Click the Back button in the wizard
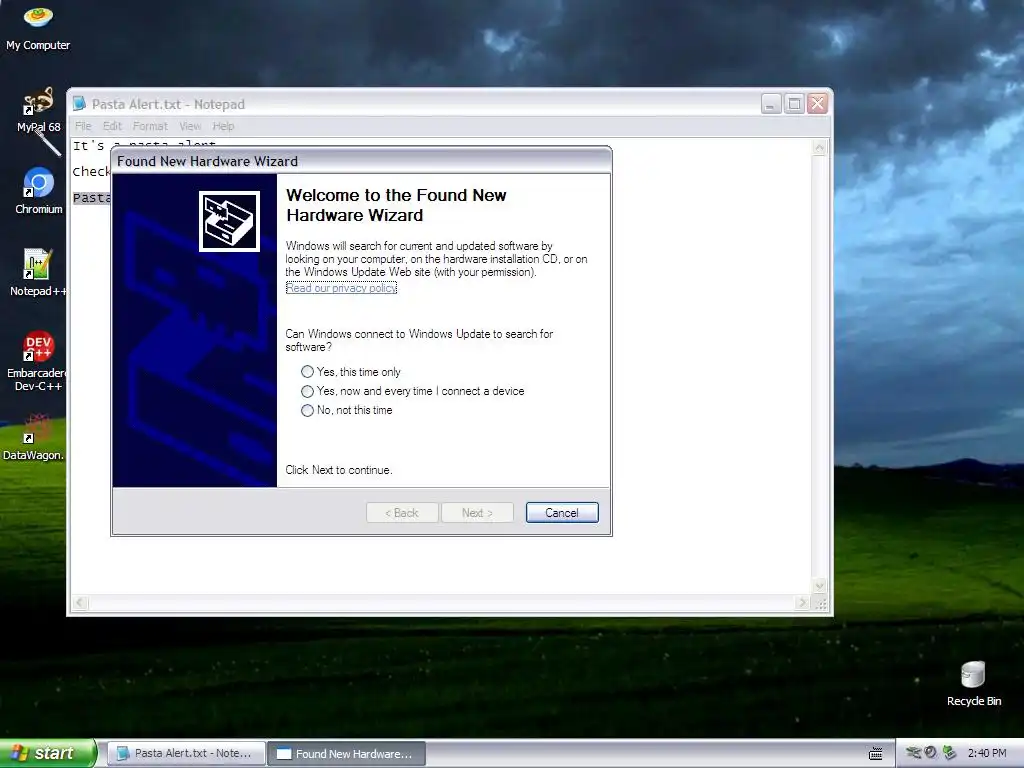 click(x=402, y=513)
